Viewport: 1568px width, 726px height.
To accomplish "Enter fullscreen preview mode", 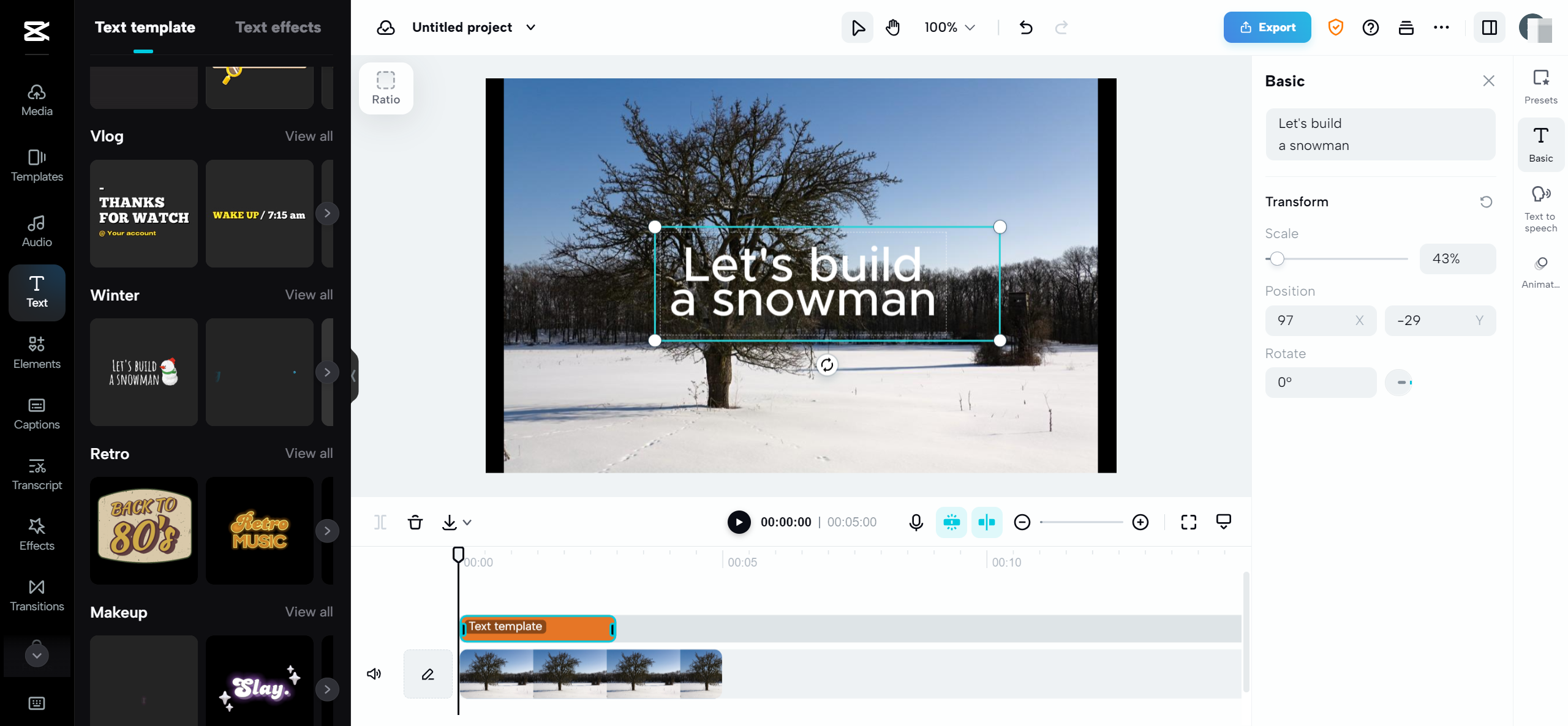I will 1188,522.
